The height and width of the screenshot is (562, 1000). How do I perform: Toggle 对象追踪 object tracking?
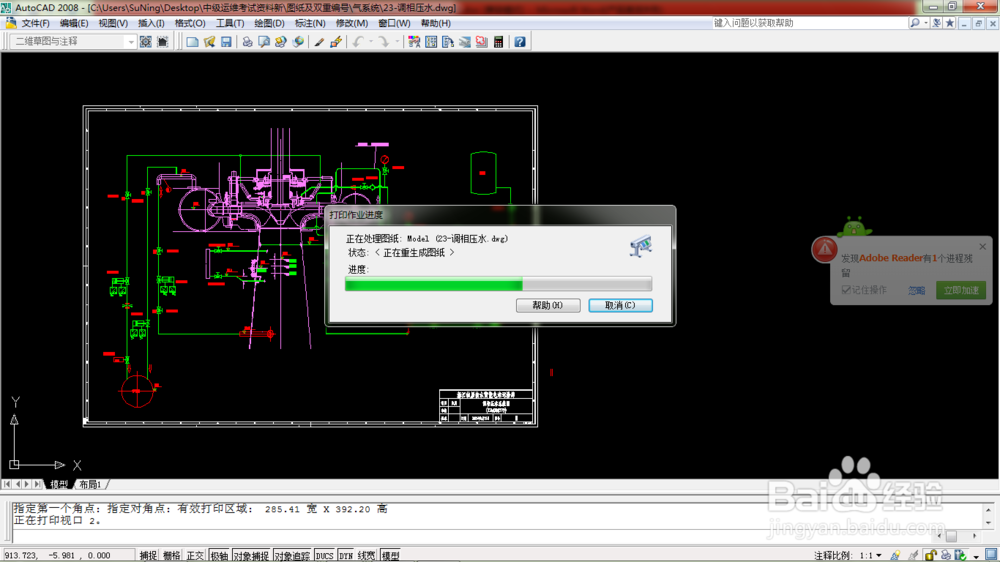point(292,556)
